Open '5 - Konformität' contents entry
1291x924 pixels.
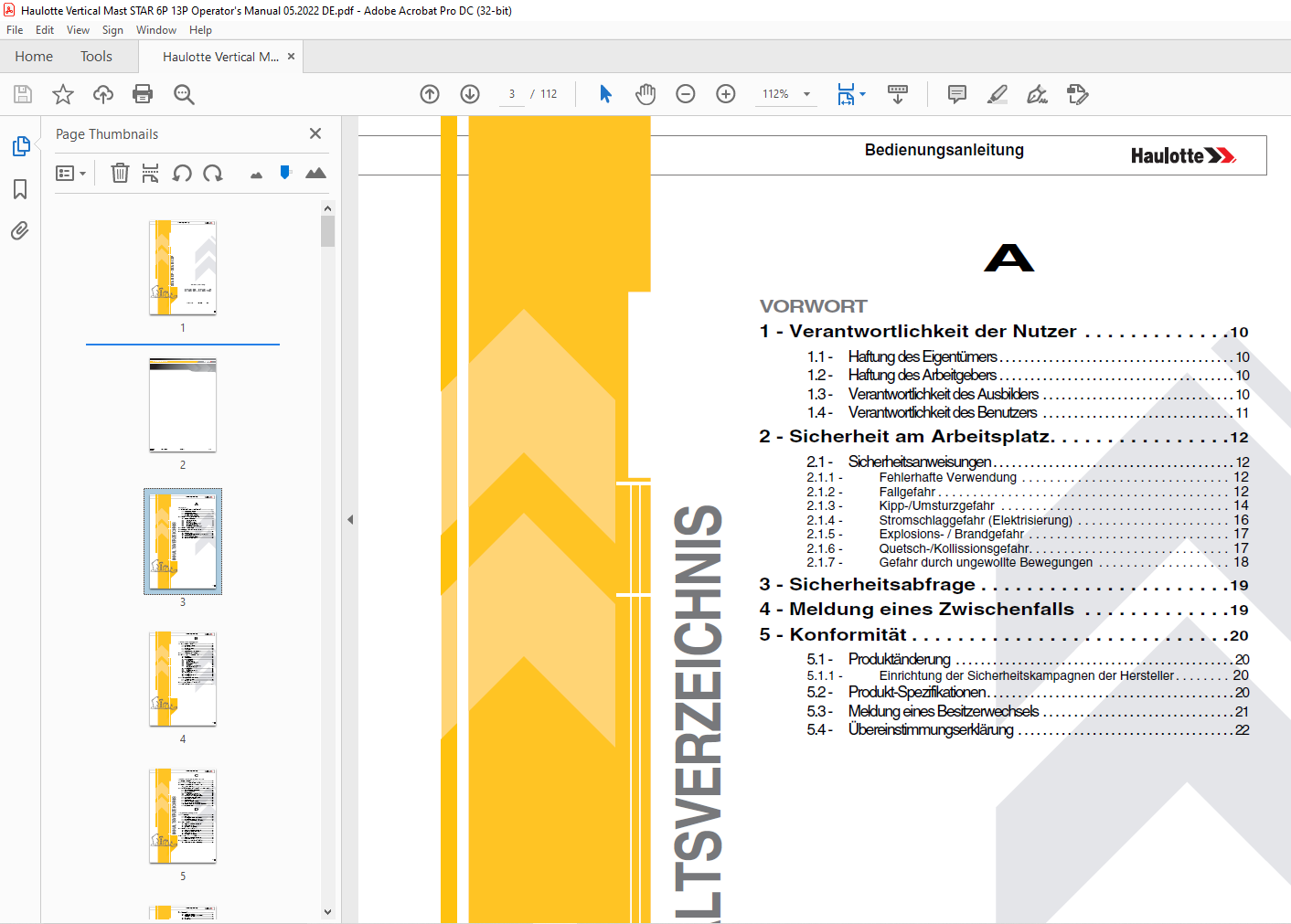click(x=1004, y=635)
